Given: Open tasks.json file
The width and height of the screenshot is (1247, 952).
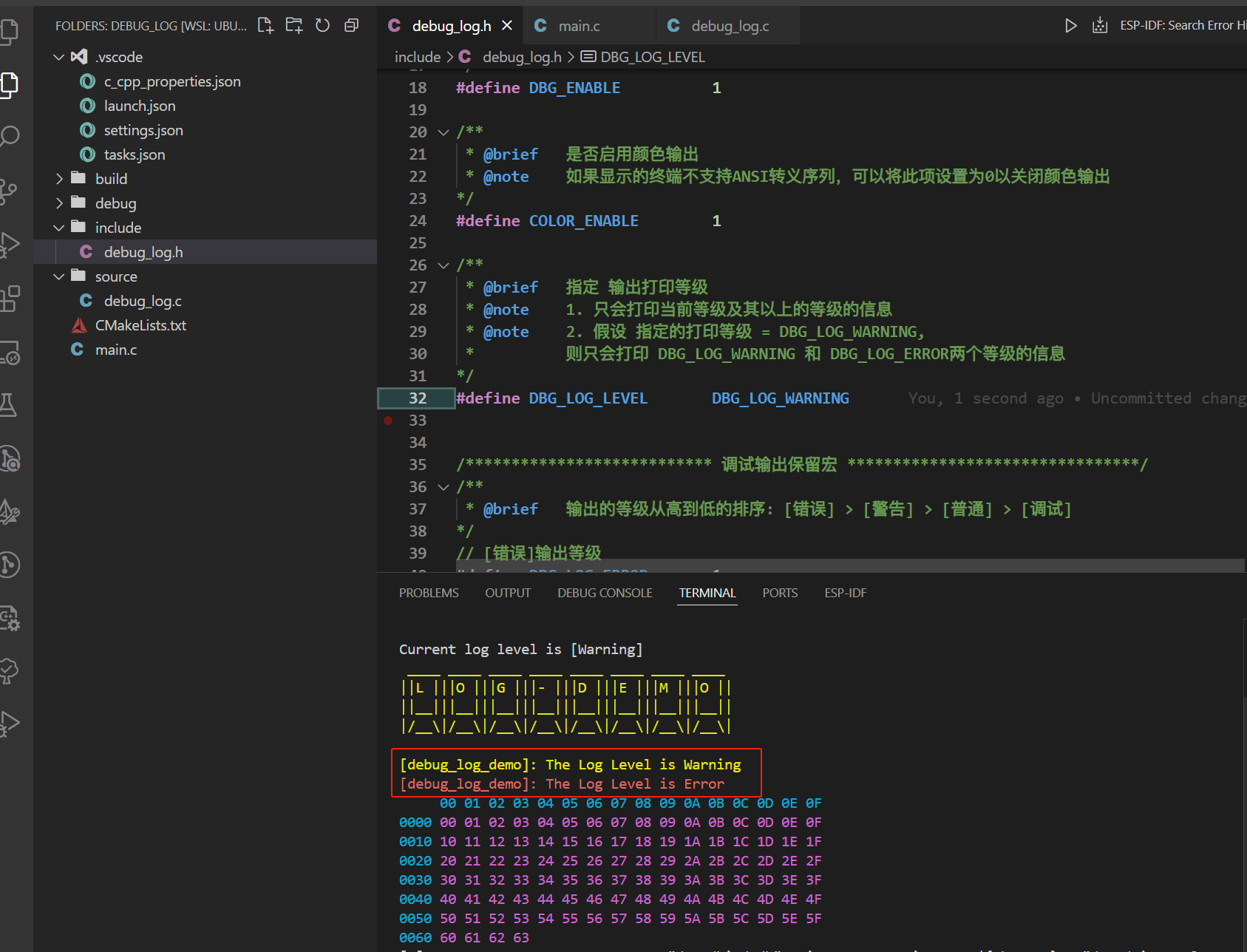Looking at the screenshot, I should click(x=205, y=154).
